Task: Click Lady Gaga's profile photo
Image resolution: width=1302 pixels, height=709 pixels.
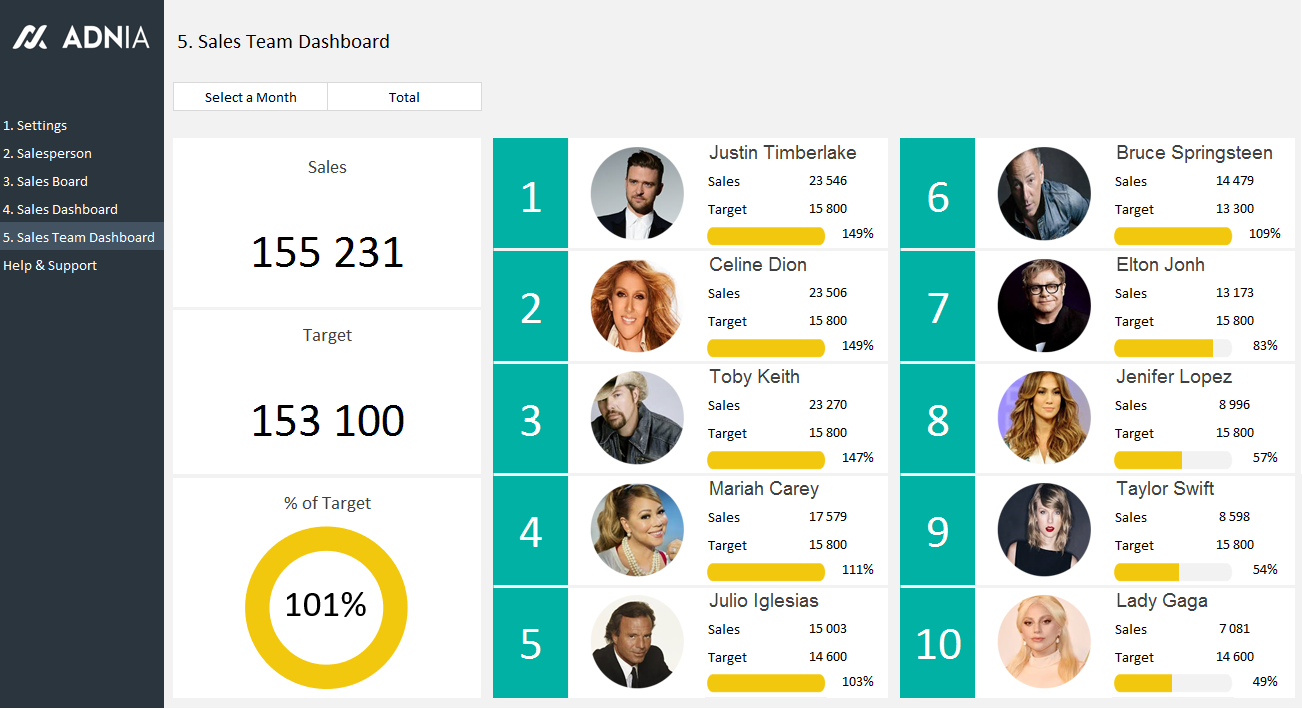Action: coord(1044,642)
